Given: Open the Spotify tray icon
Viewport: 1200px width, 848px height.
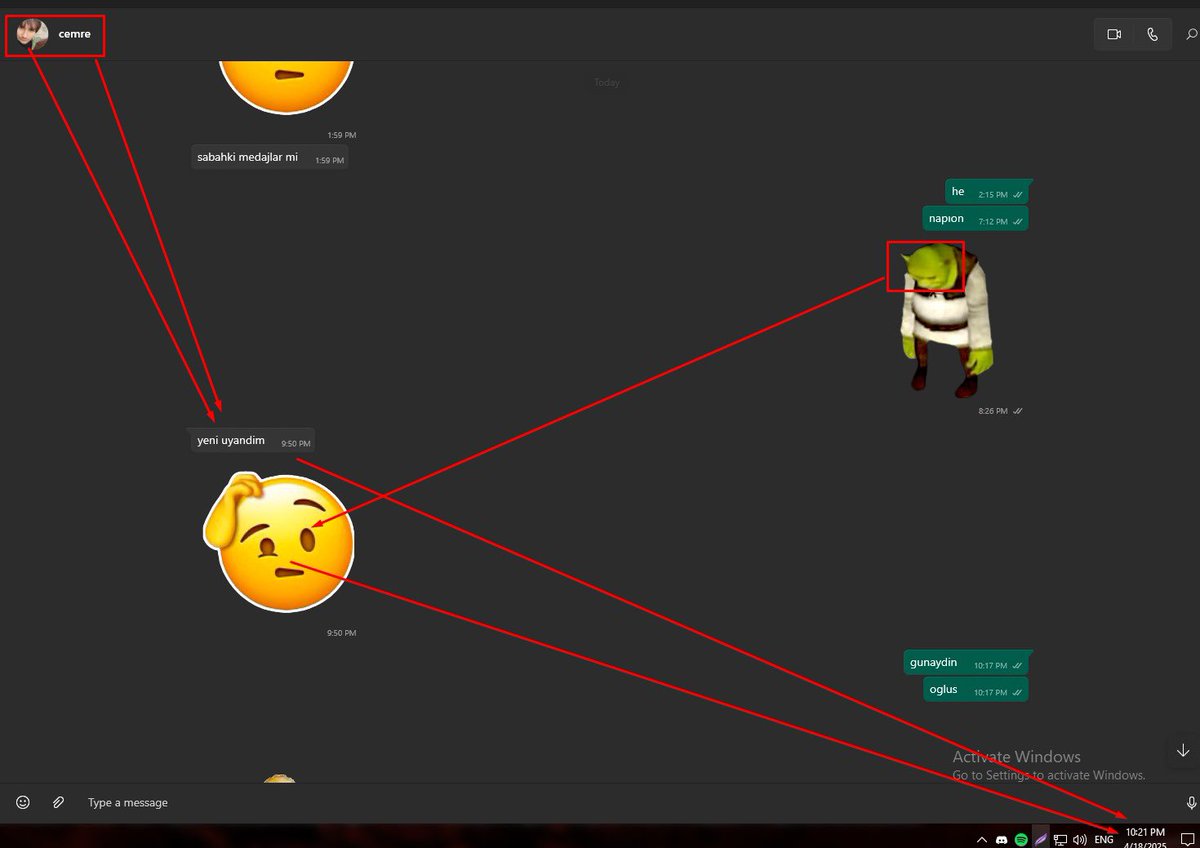Looking at the screenshot, I should pos(1021,839).
